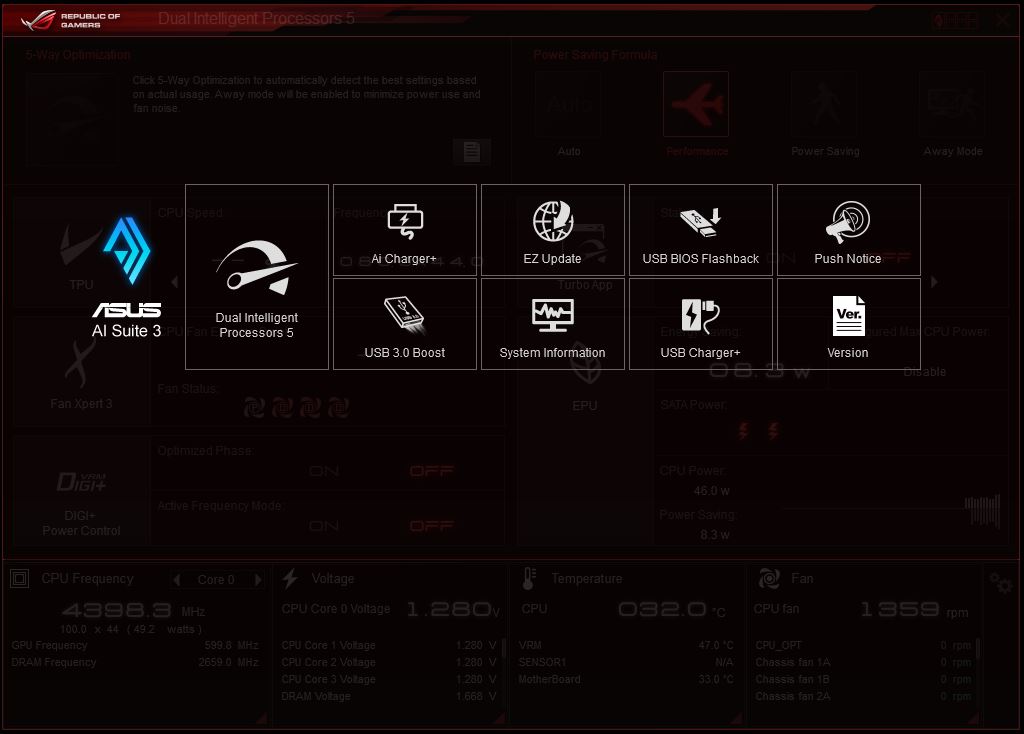
Task: Select the Fan Xpert 3 panel icon
Action: click(x=81, y=374)
